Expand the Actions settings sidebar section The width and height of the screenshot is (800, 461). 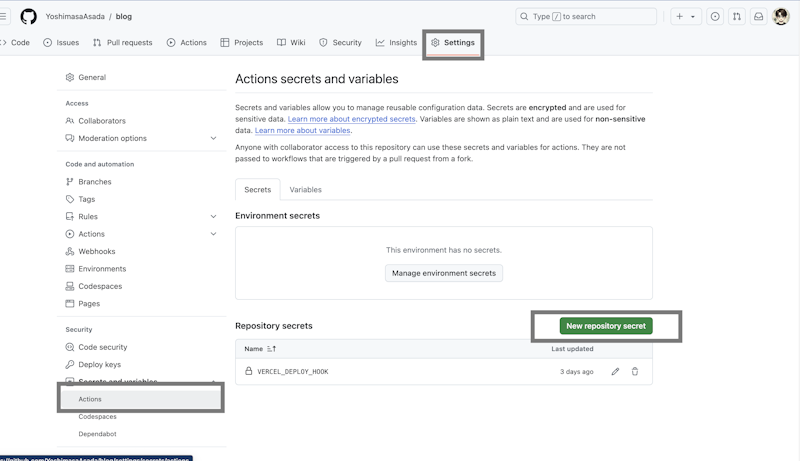coord(213,234)
